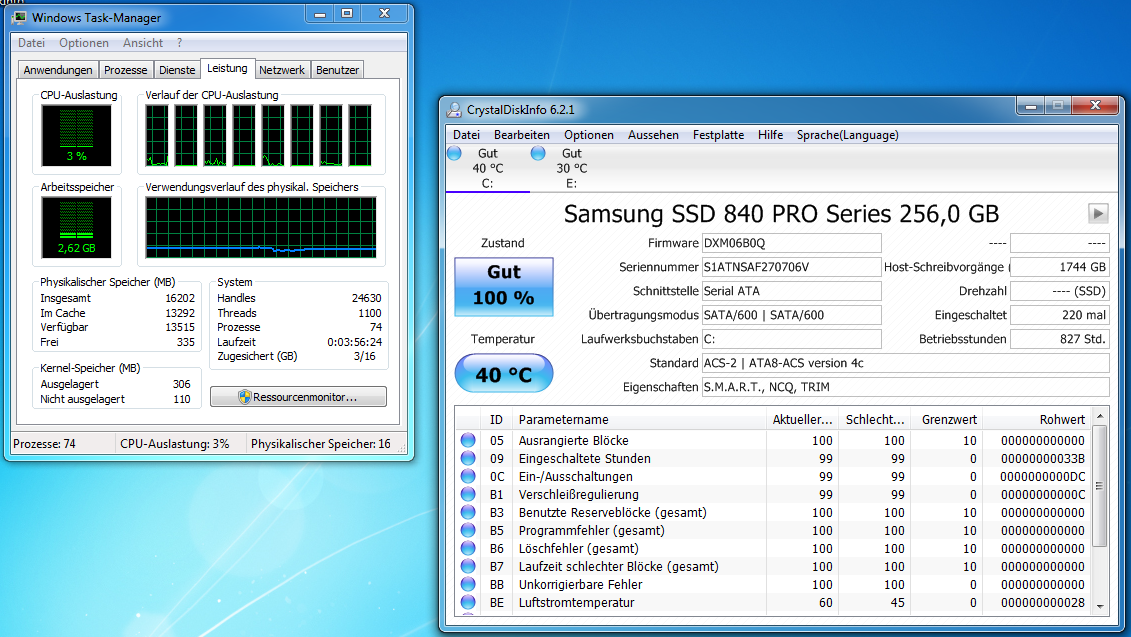This screenshot has height=637, width=1131.
Task: Open the Hilfe menu
Action: click(770, 135)
